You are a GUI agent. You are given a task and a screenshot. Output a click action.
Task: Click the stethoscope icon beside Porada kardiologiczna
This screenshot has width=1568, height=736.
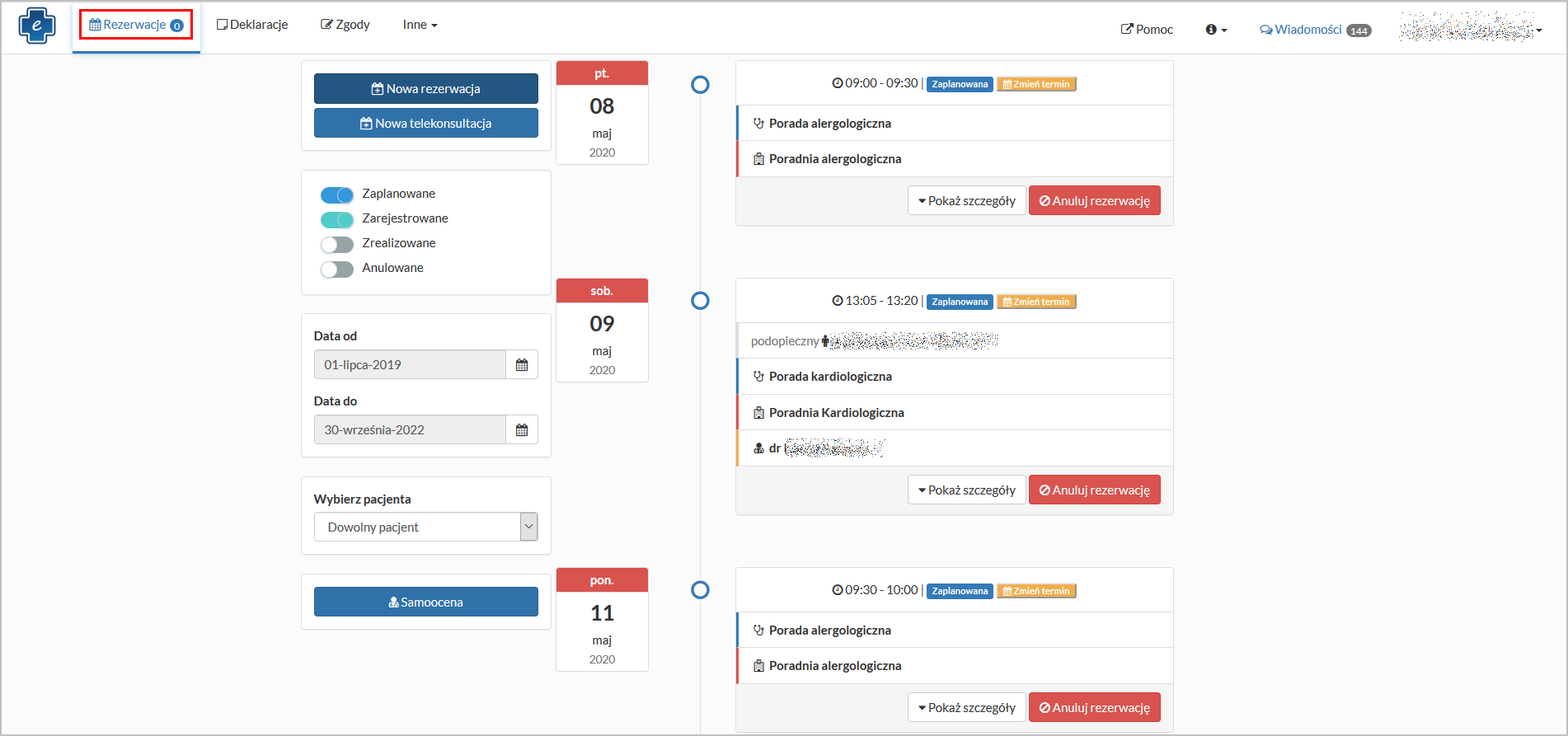pyautogui.click(x=758, y=377)
